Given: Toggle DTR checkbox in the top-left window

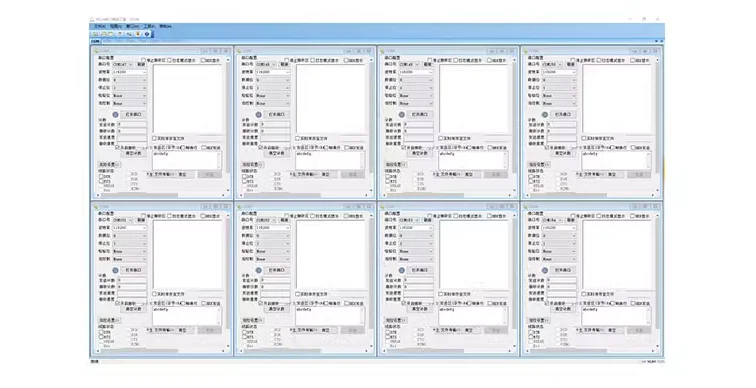Looking at the screenshot, I should click(101, 176).
